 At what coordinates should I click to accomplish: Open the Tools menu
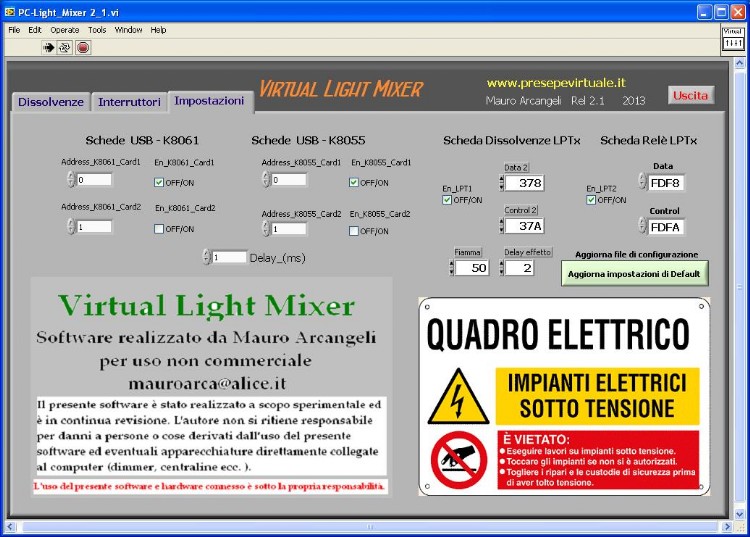coord(97,30)
